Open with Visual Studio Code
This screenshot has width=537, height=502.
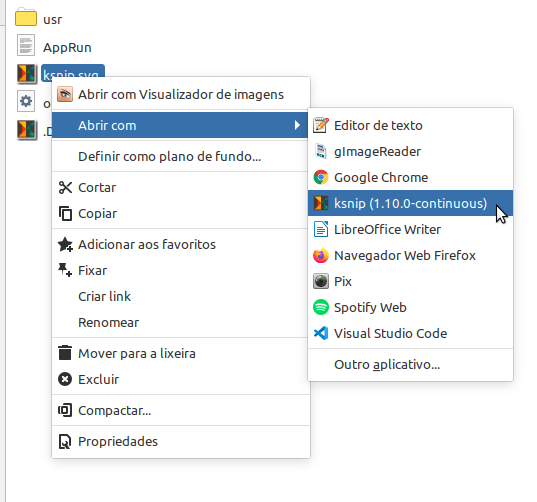(x=410, y=334)
